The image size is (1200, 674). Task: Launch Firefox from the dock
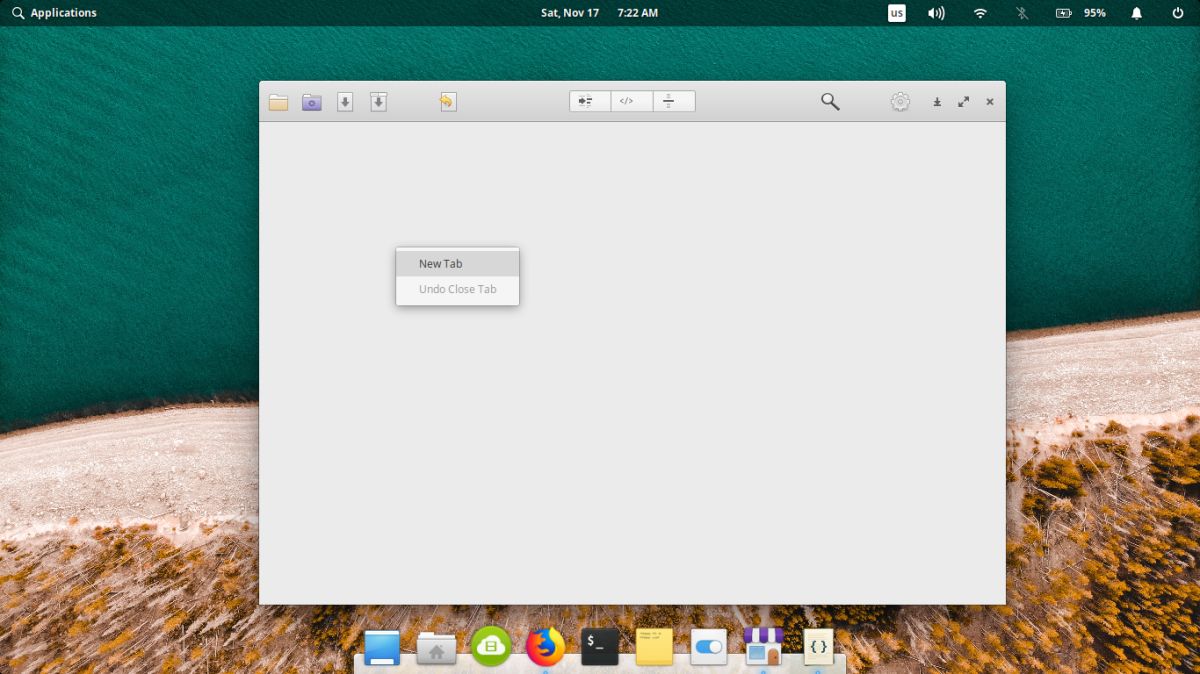click(x=545, y=647)
